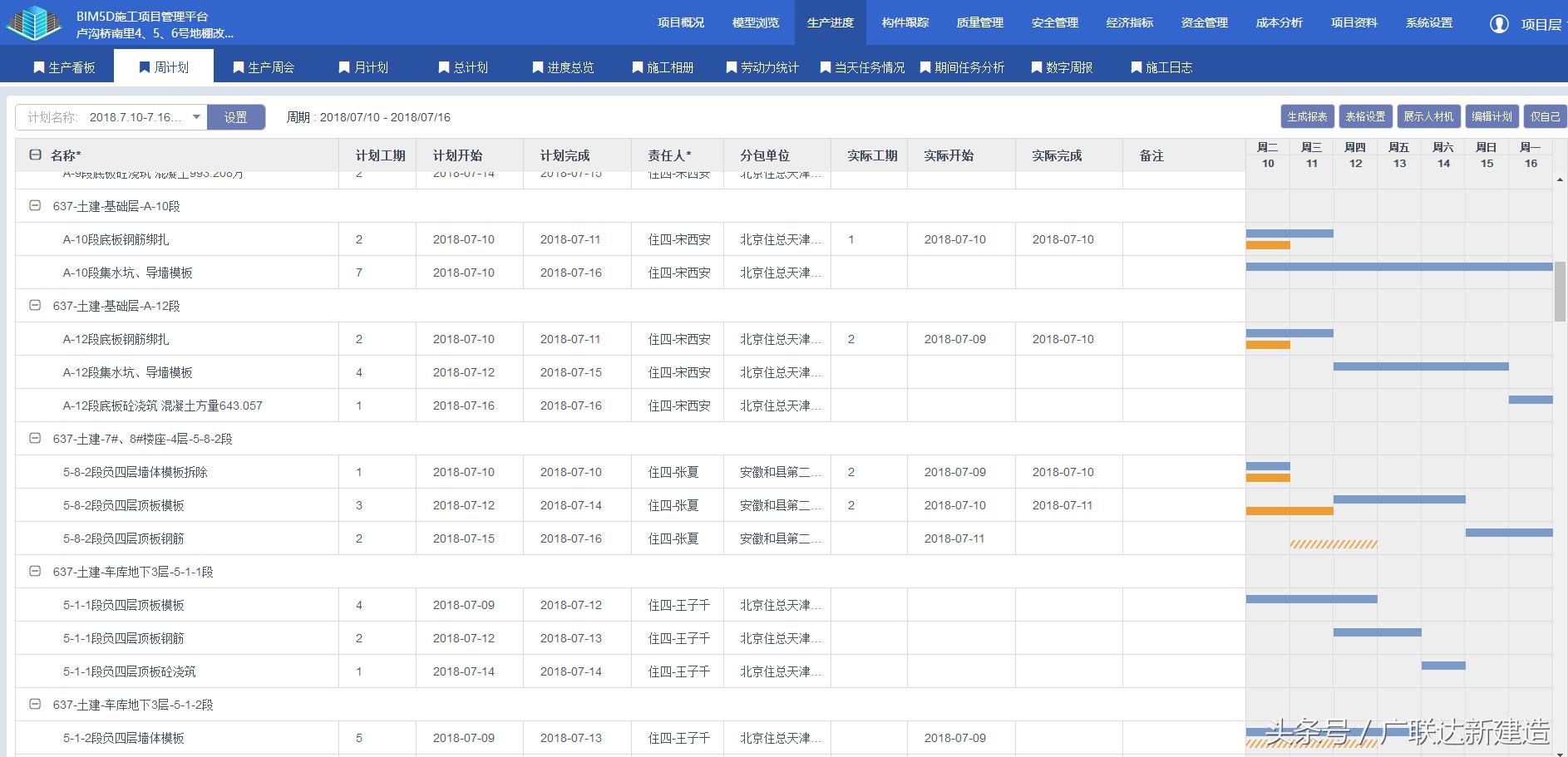The image size is (1568, 757).
Task: Click the bookmark icon beside 数字周报
Action: click(1037, 67)
